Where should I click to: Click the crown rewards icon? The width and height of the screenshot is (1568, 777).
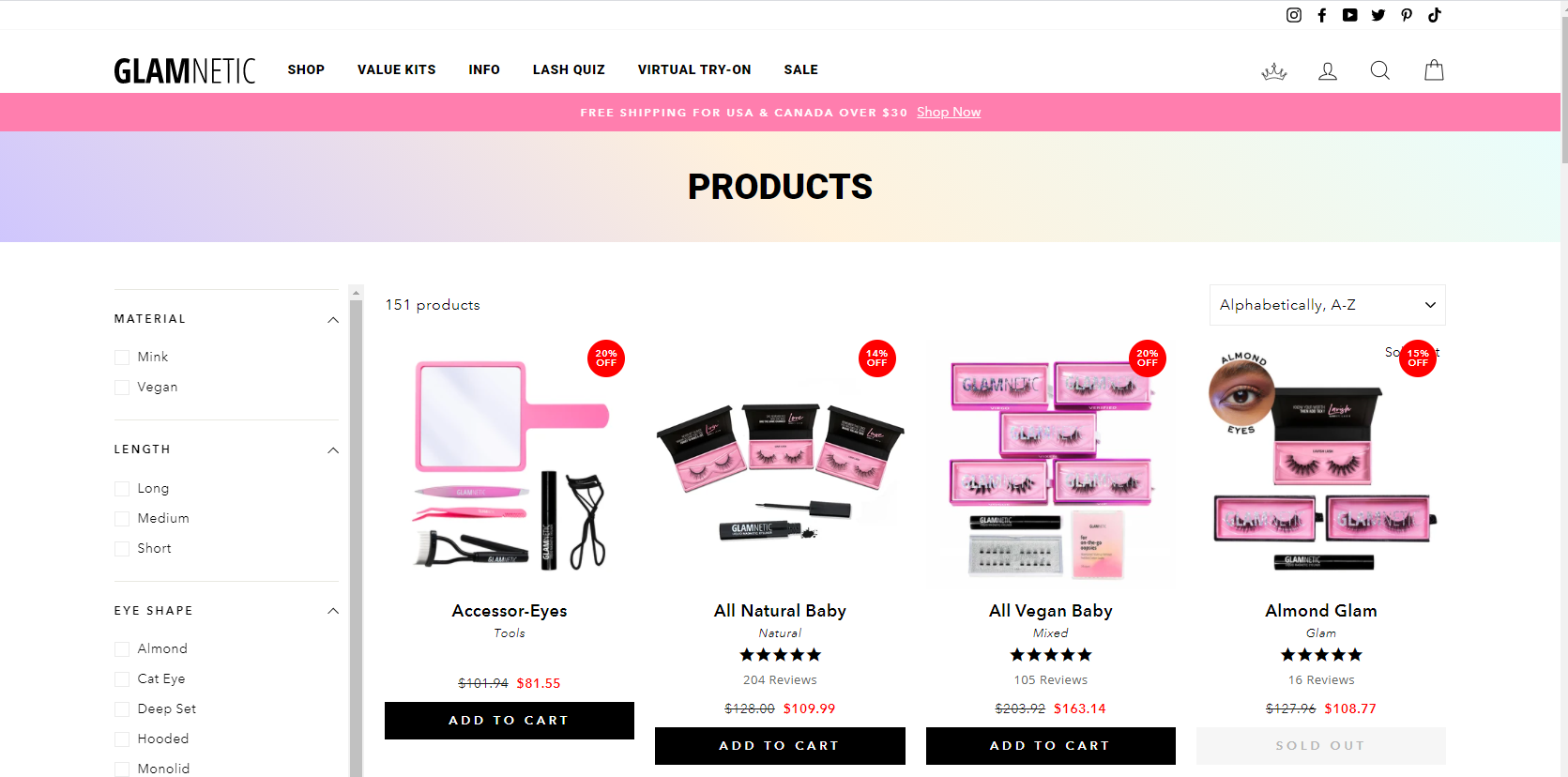1274,70
